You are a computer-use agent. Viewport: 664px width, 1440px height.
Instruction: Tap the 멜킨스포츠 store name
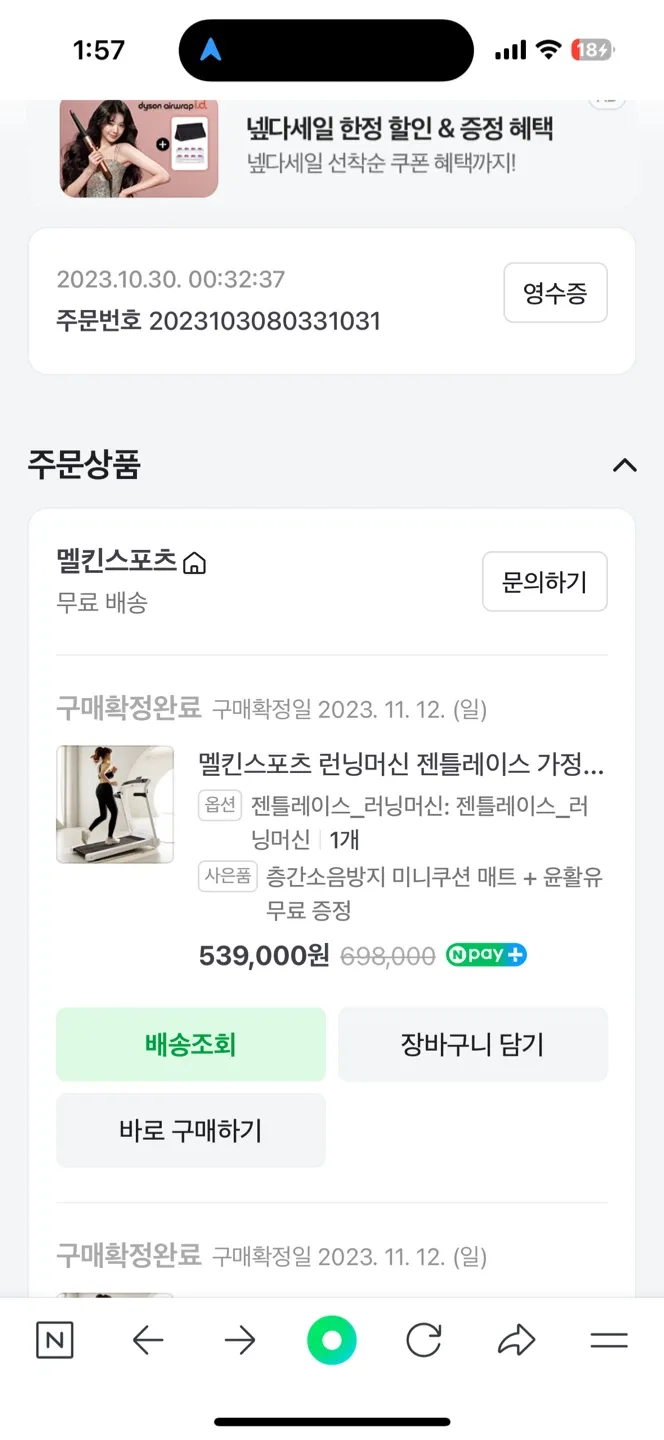[117, 562]
